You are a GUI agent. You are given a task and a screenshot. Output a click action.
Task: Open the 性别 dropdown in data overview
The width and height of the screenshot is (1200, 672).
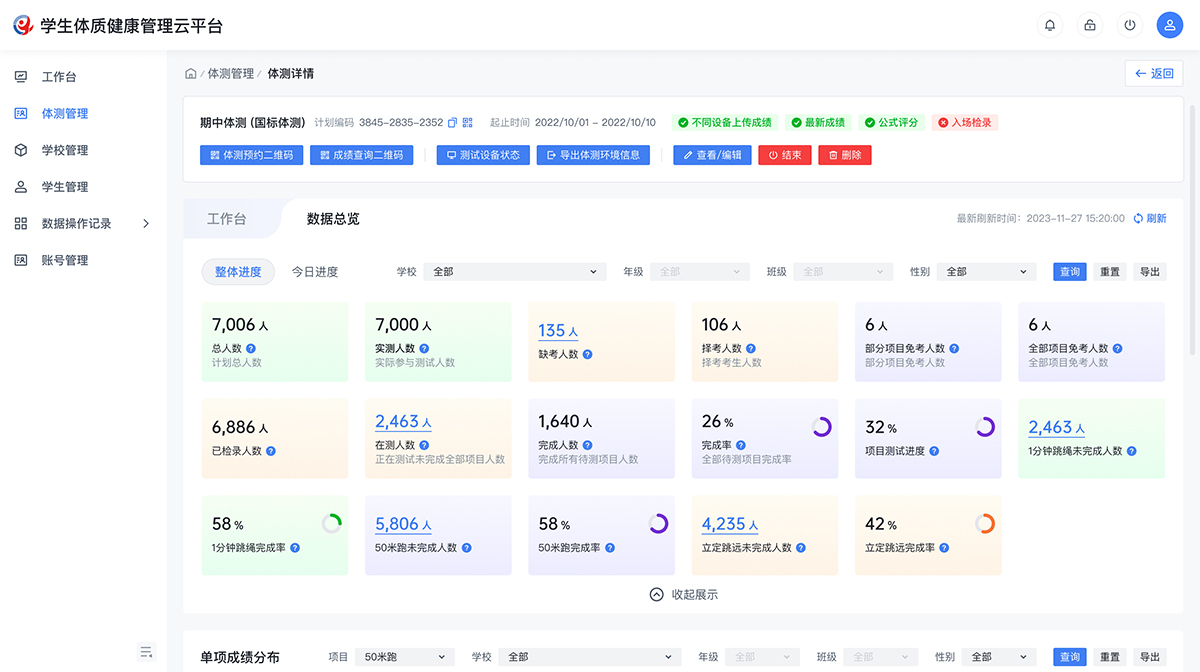pos(986,272)
